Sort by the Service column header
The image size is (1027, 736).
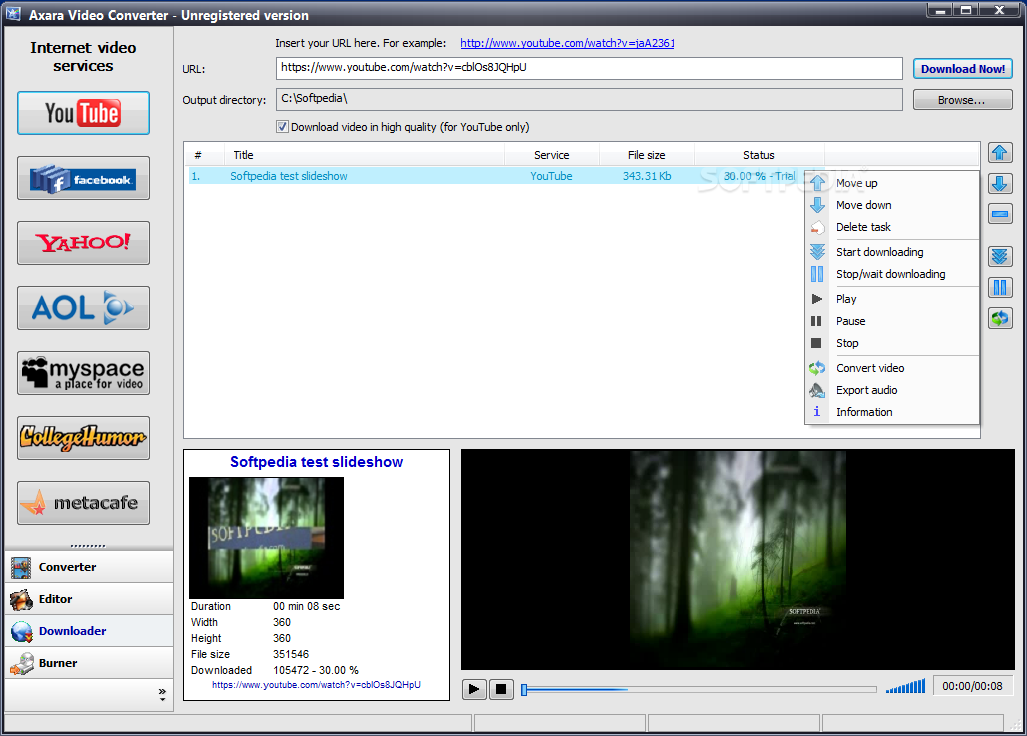551,155
